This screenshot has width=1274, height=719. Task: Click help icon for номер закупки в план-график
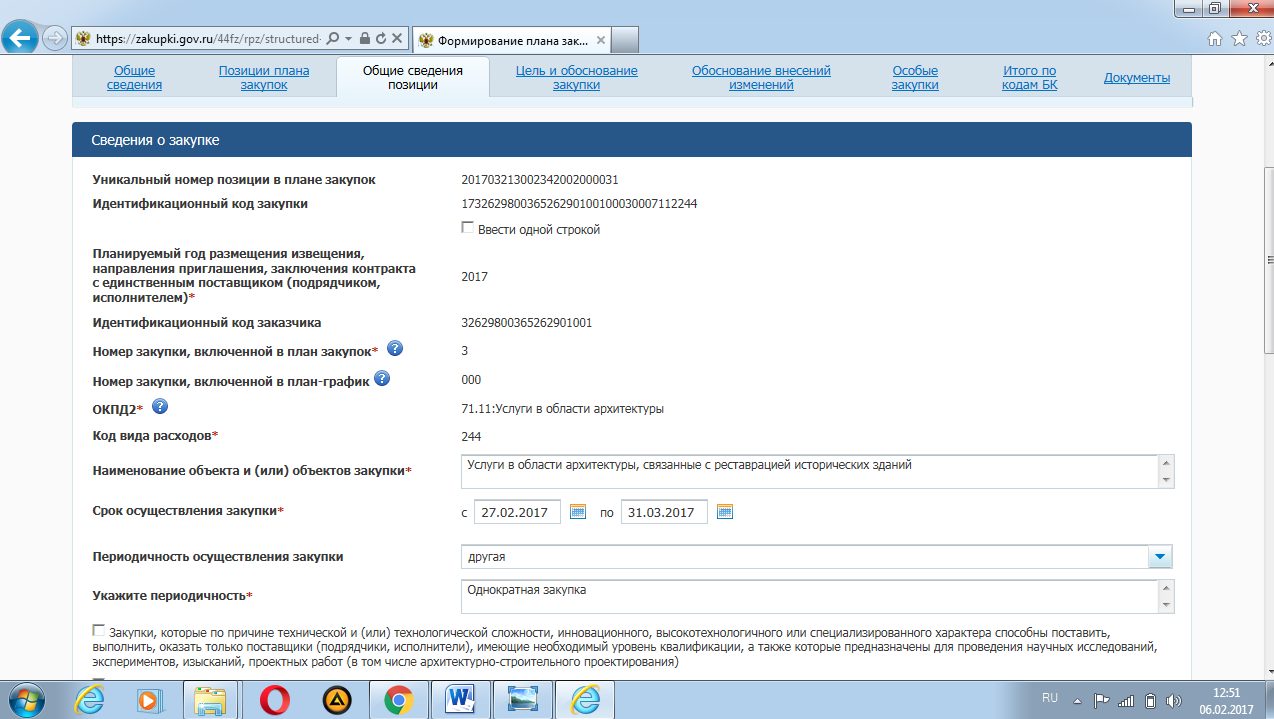click(x=381, y=379)
